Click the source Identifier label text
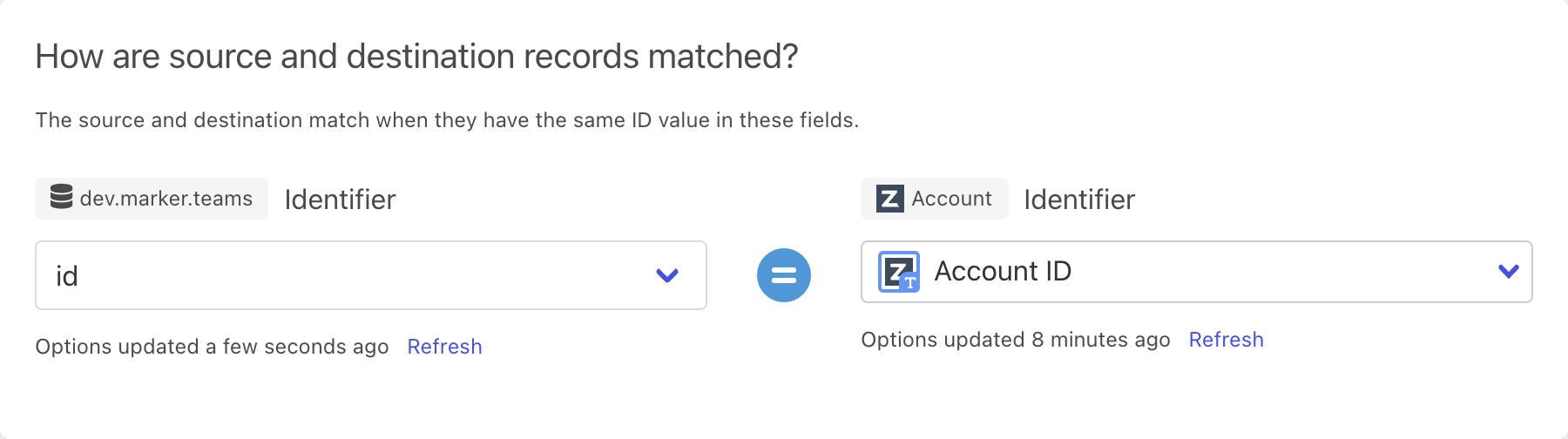This screenshot has height=439, width=1568. (x=340, y=199)
